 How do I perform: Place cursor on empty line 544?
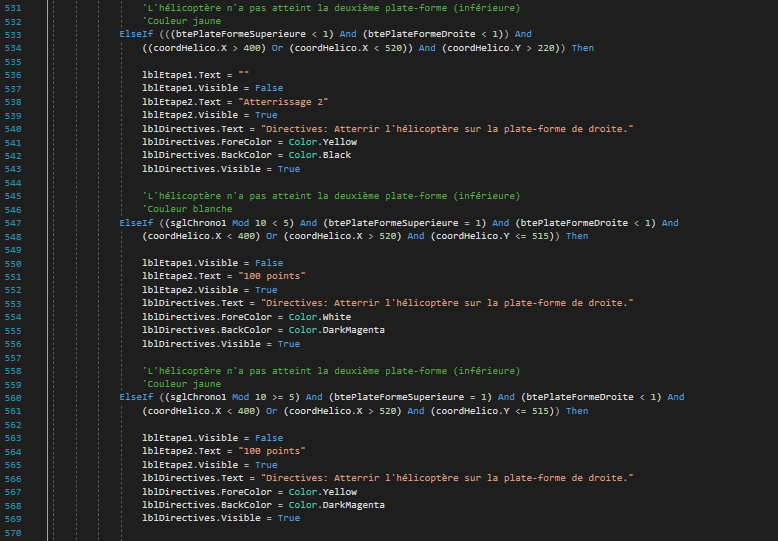pyautogui.click(x=347, y=183)
